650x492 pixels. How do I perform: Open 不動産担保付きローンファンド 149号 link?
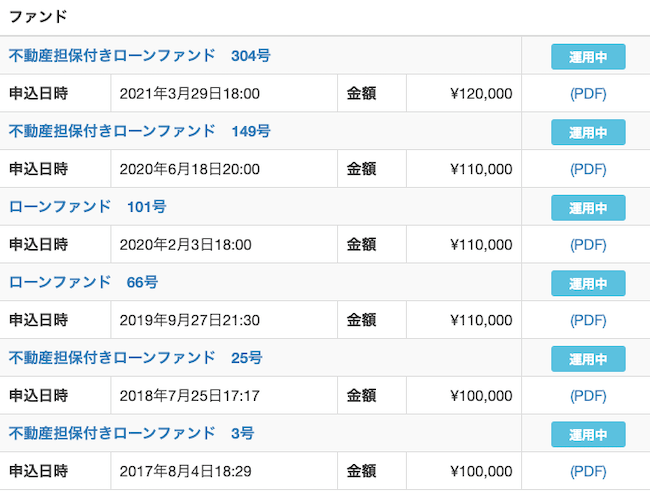click(x=139, y=131)
